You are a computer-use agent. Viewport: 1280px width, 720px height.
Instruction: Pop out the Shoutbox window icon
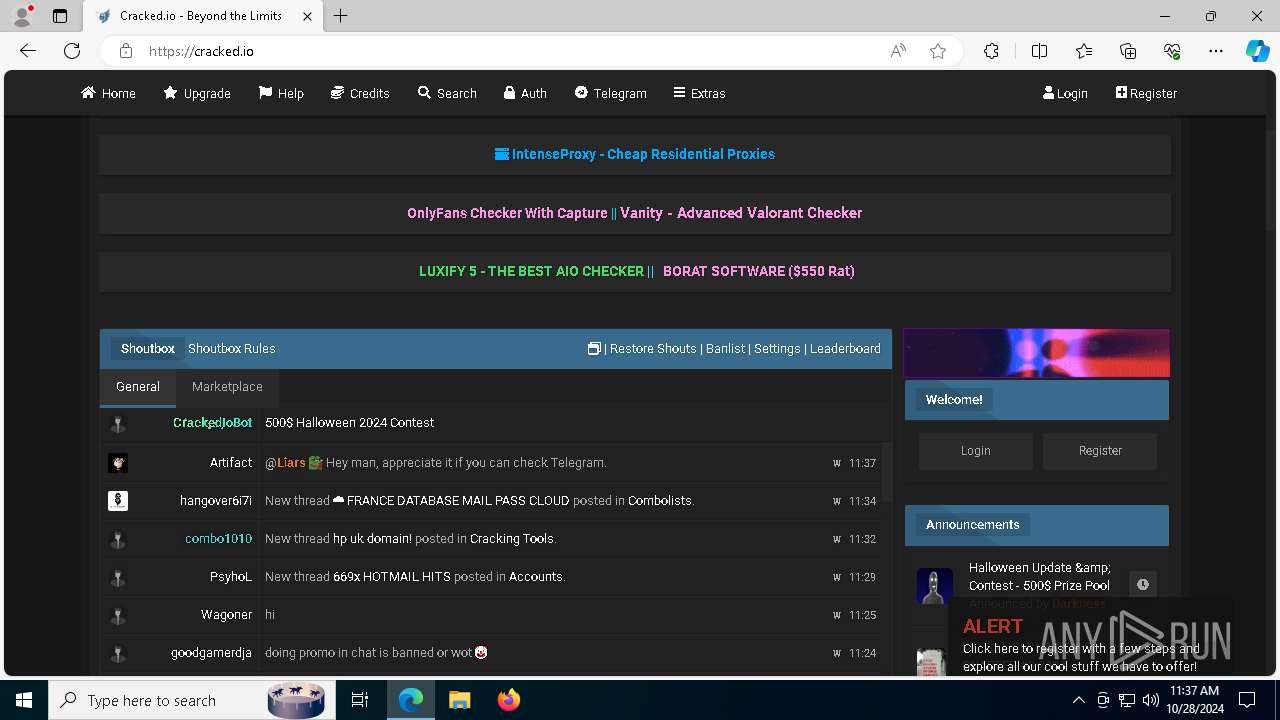[x=594, y=348]
